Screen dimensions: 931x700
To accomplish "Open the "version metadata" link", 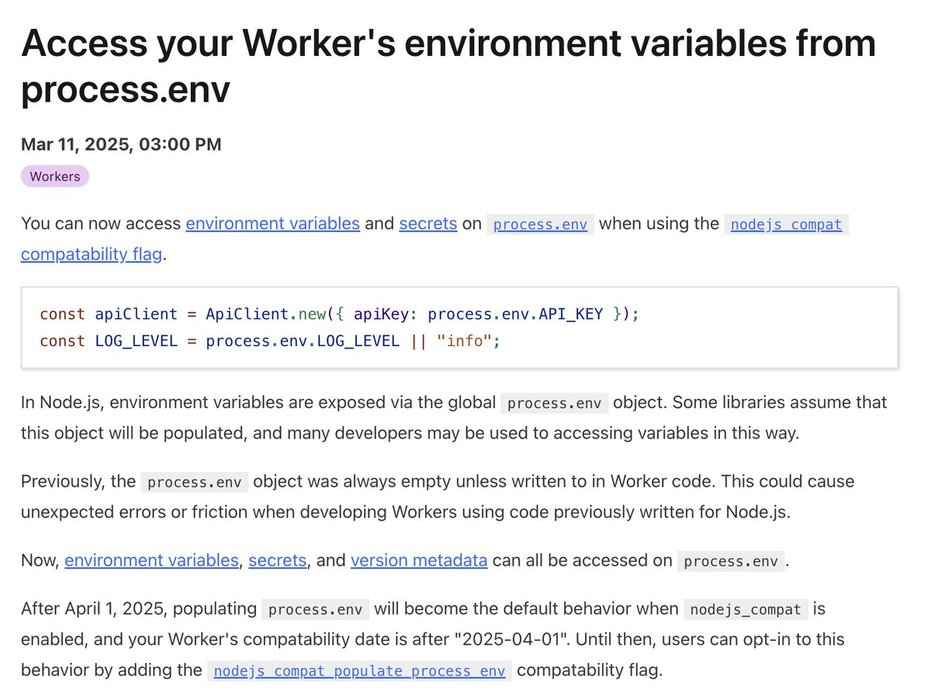I will 419,561.
